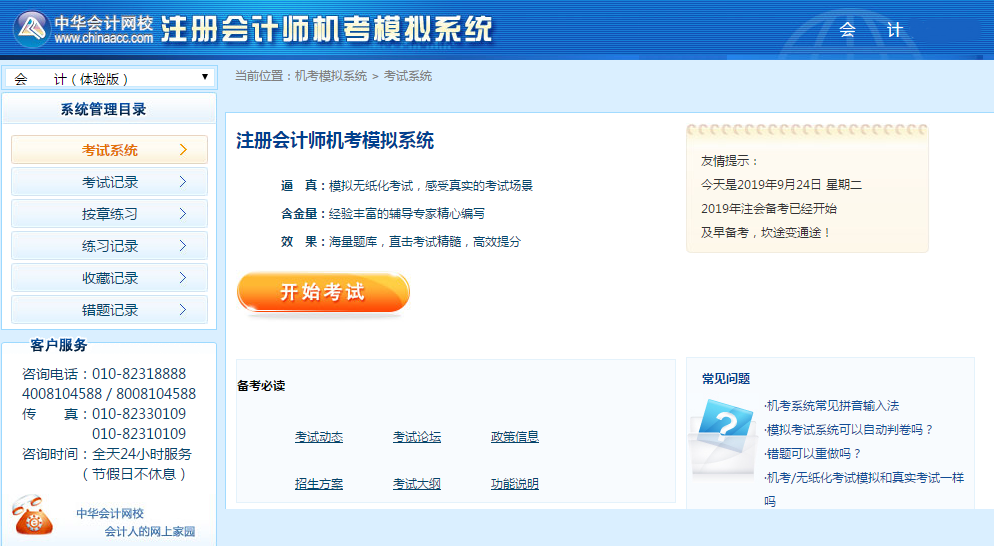Click the 客户服务 section heading
Screen dimensions: 994x546
58,345
